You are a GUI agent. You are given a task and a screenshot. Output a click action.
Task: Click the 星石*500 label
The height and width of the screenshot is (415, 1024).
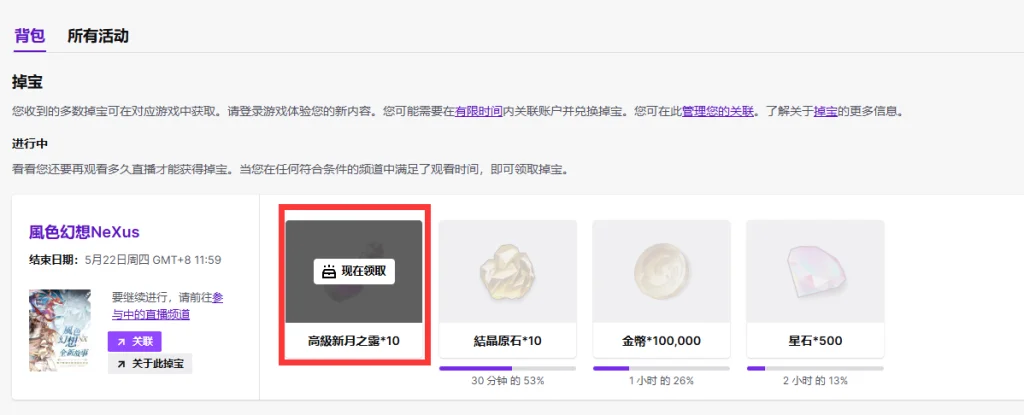click(815, 340)
